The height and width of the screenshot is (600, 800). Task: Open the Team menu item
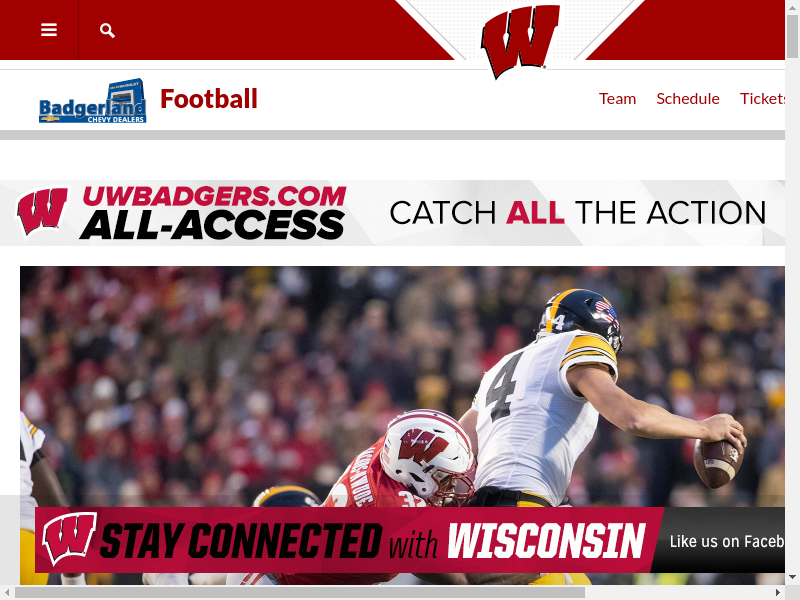(x=617, y=98)
